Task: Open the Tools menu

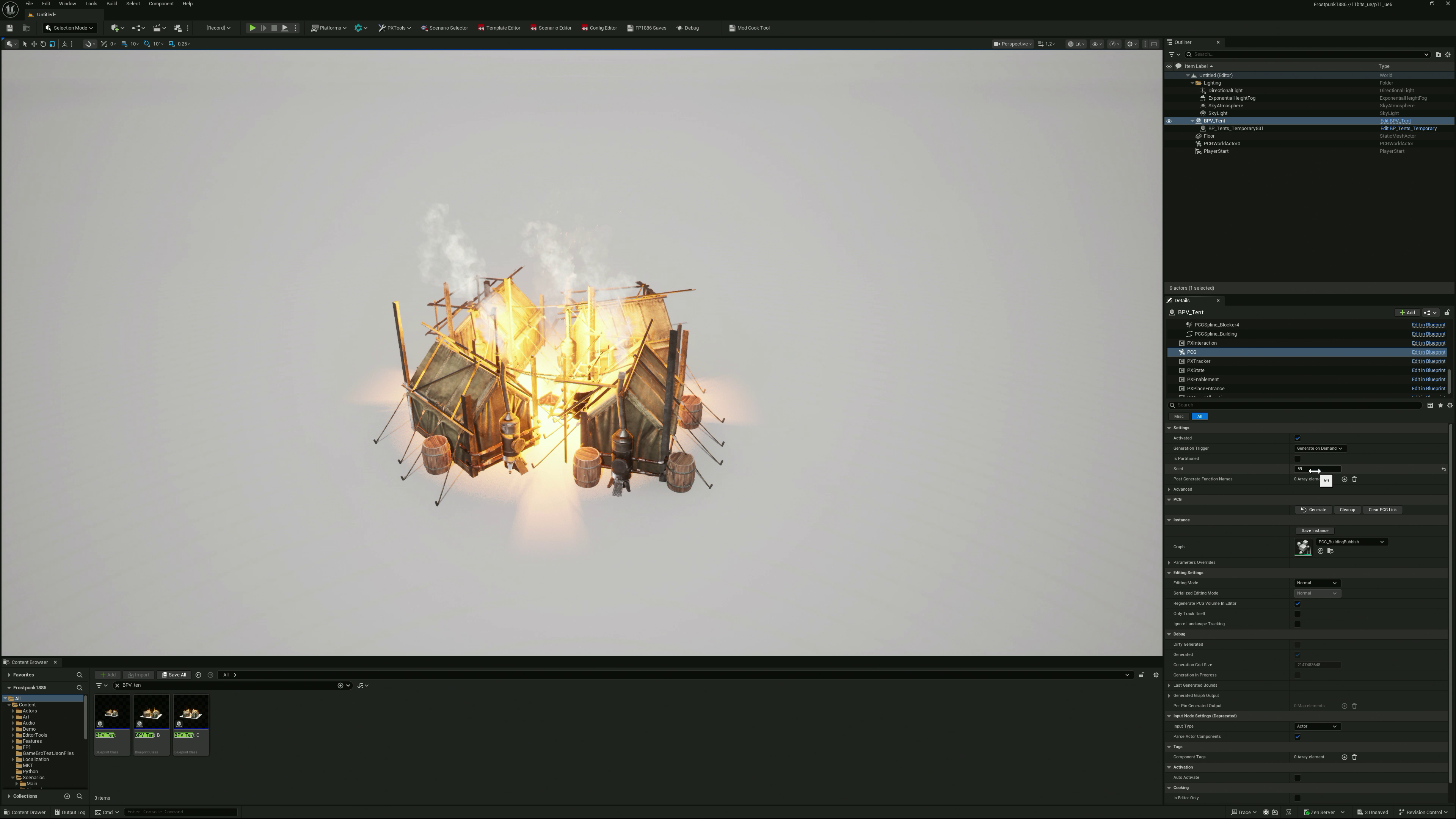Action: pyautogui.click(x=91, y=4)
